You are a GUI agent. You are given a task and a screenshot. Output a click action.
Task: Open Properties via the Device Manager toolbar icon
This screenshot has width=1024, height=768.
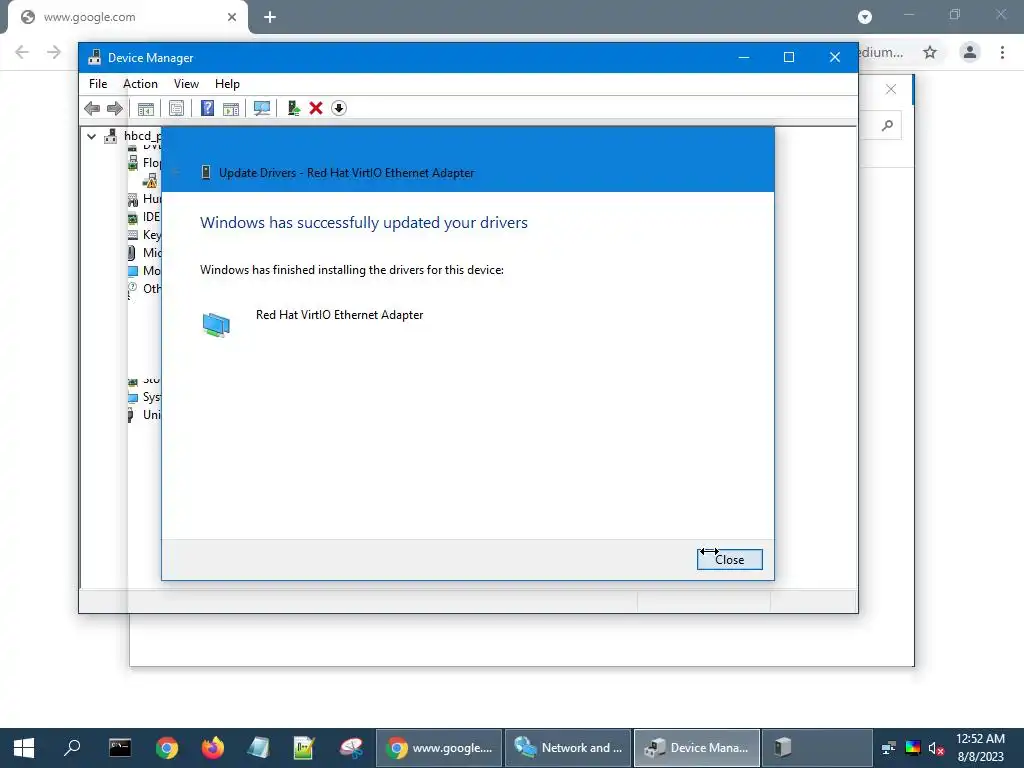(176, 108)
